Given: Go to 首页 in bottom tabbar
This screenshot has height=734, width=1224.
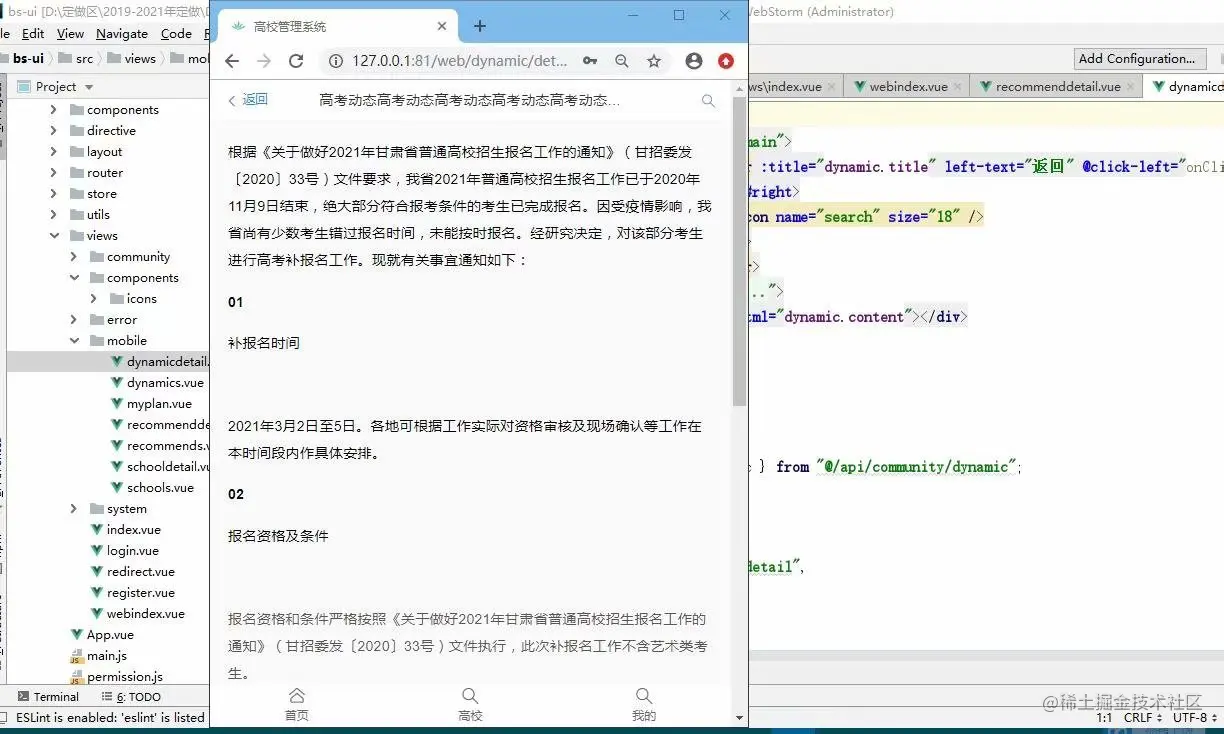Looking at the screenshot, I should (x=297, y=704).
